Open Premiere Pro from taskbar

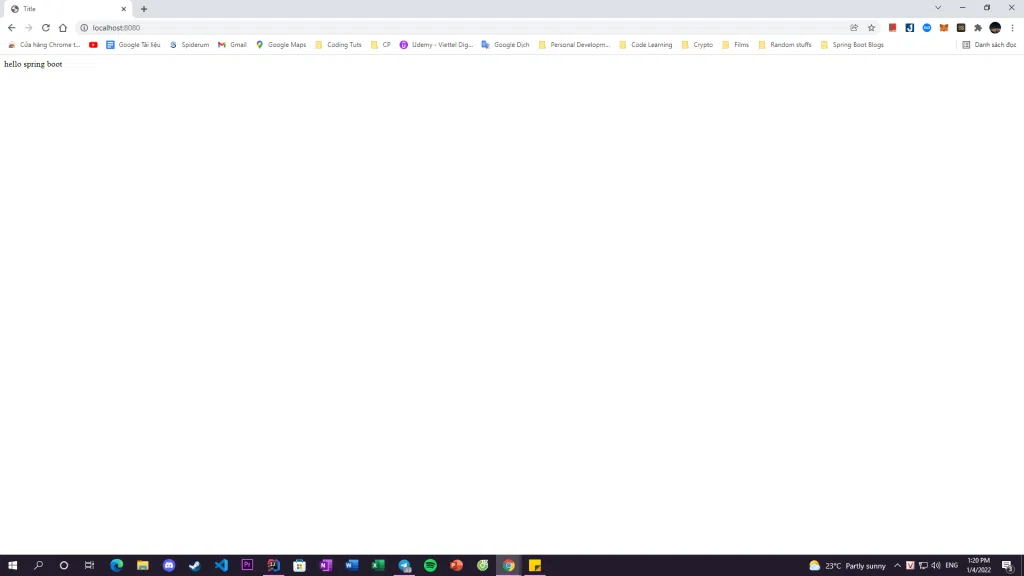[x=247, y=566]
